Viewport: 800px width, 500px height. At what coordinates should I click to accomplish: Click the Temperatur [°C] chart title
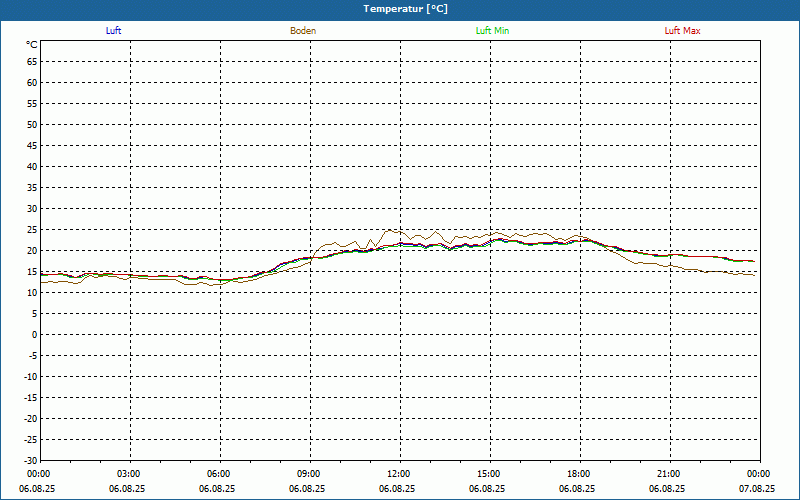tap(406, 9)
